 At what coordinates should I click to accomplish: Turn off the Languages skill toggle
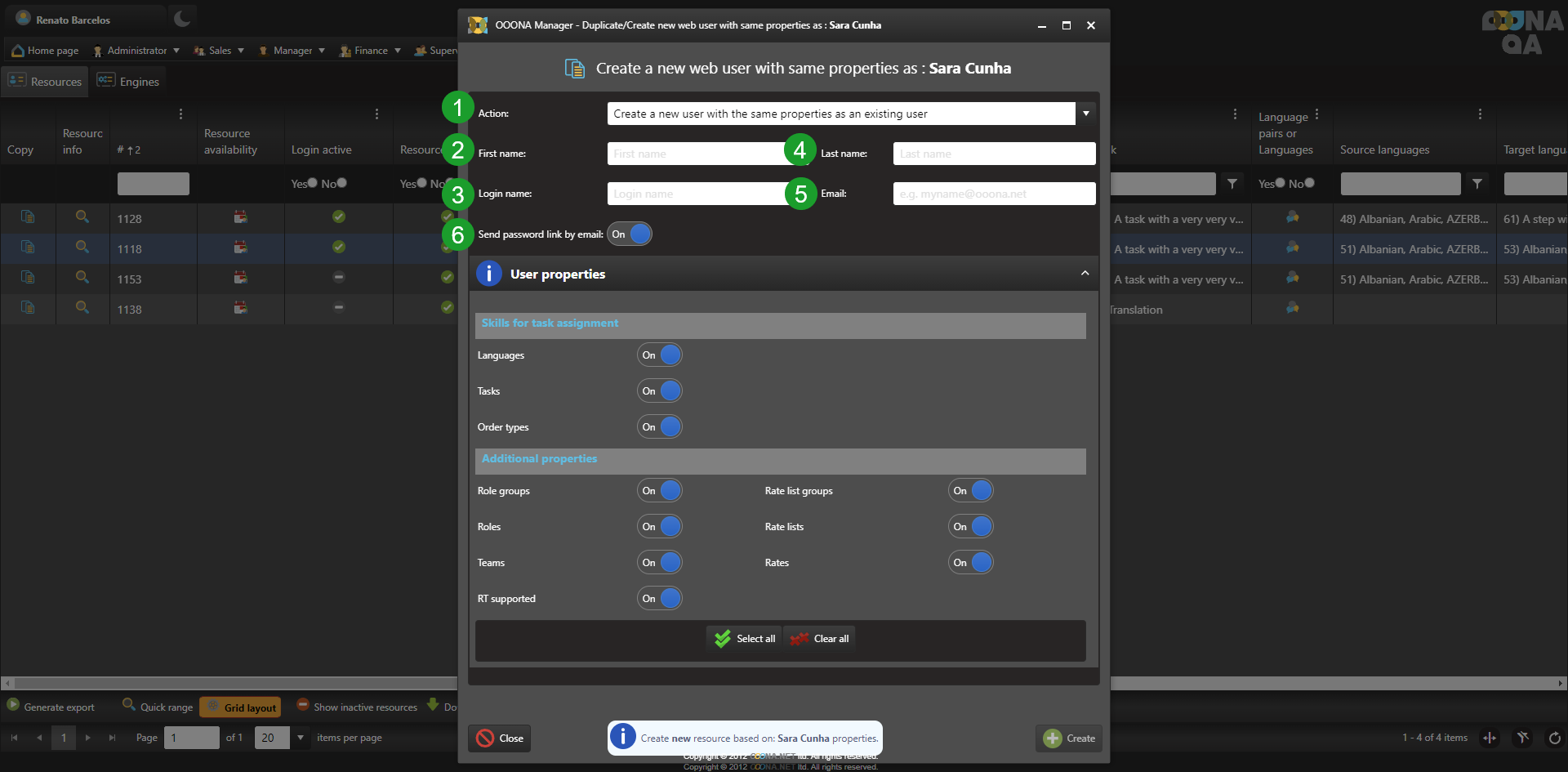[660, 355]
